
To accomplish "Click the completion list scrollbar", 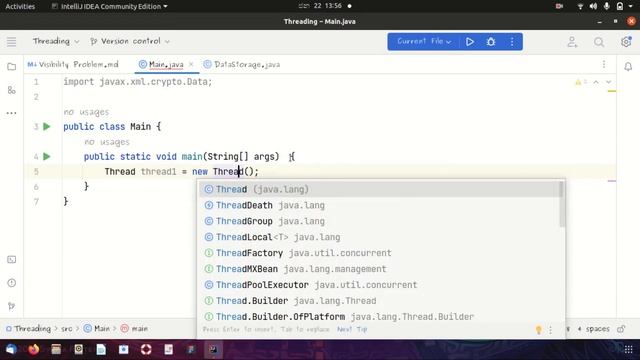I will click(562, 204).
